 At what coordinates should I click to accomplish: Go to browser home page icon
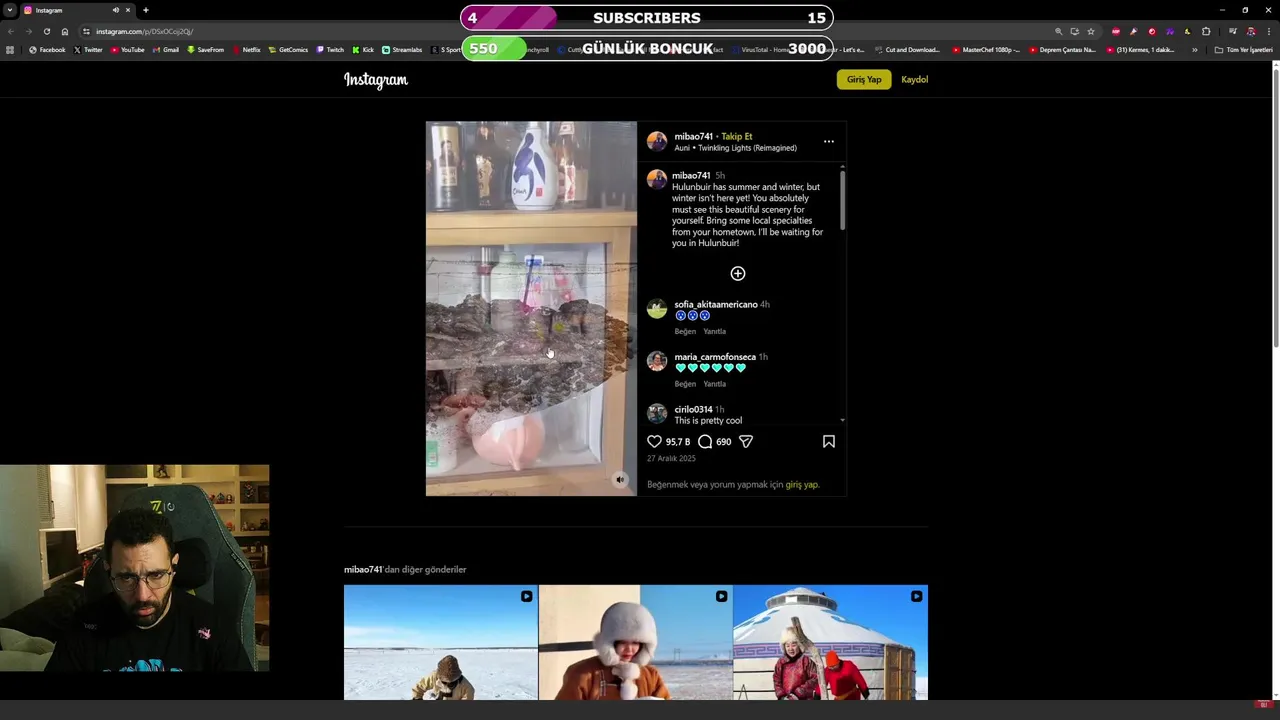[x=65, y=31]
